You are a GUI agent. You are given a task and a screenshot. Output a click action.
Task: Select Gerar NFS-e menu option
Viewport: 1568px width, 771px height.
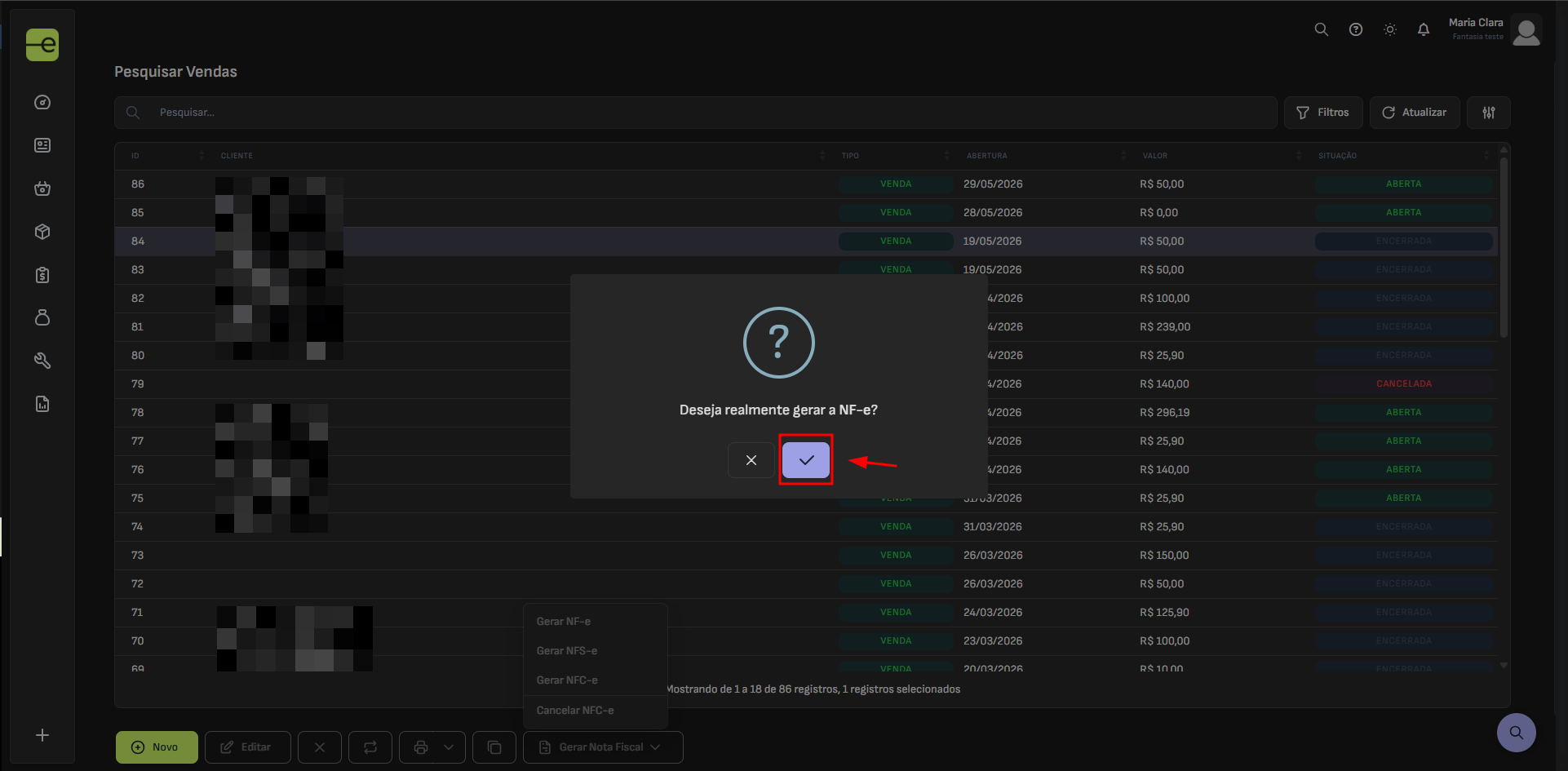596,651
